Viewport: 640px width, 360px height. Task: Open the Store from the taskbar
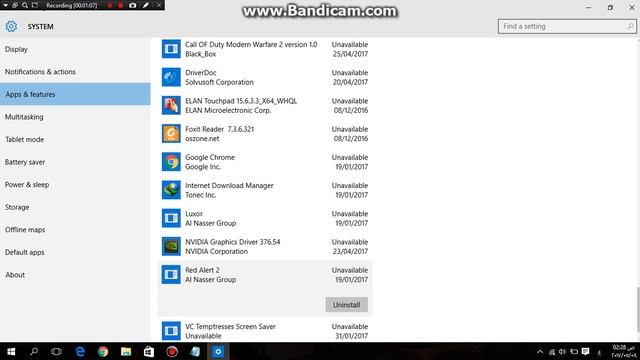(x=149, y=351)
